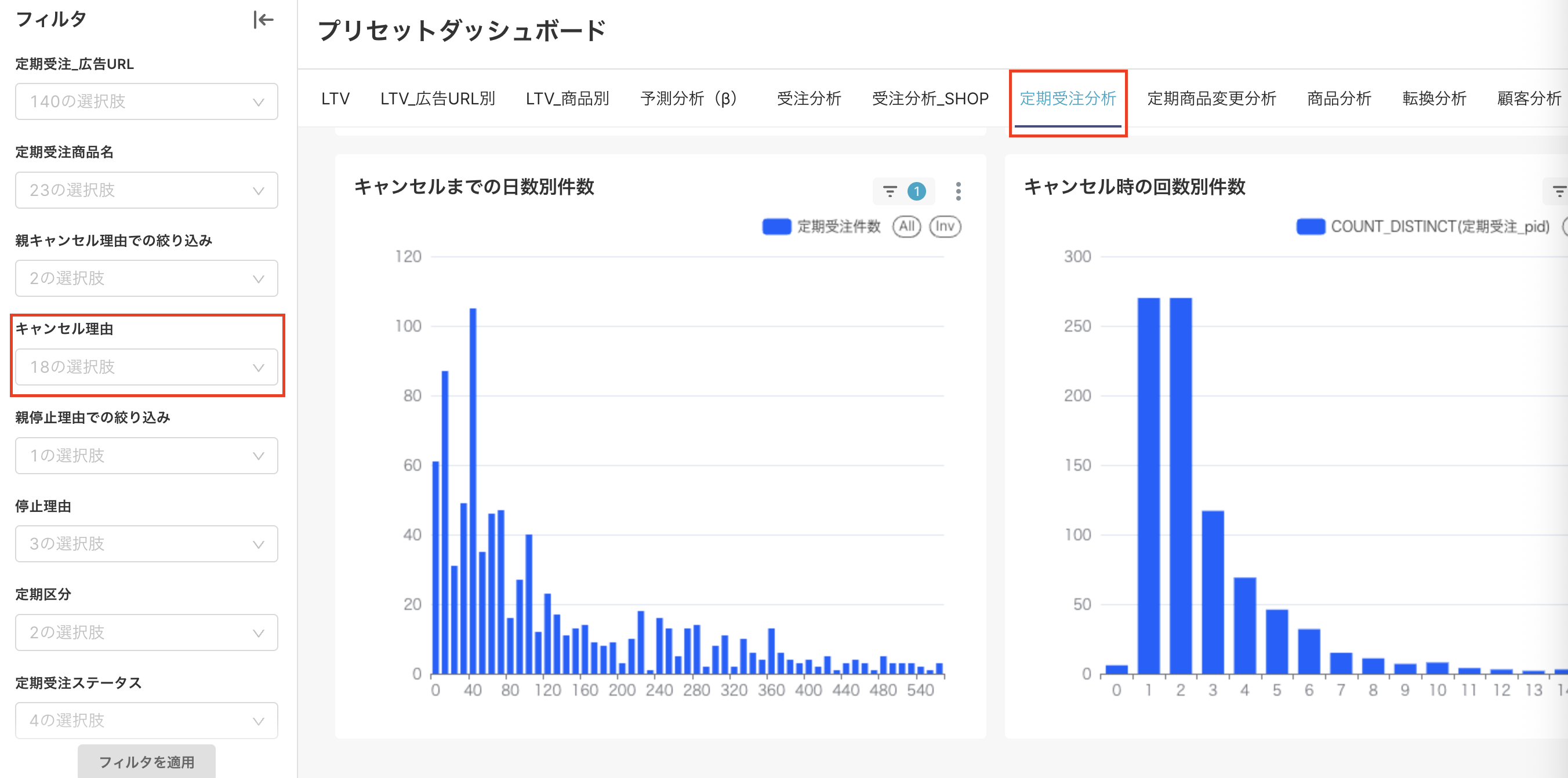The height and width of the screenshot is (778, 1568).
Task: Open the 定期受注商品名 dropdown
Action: coord(147,190)
